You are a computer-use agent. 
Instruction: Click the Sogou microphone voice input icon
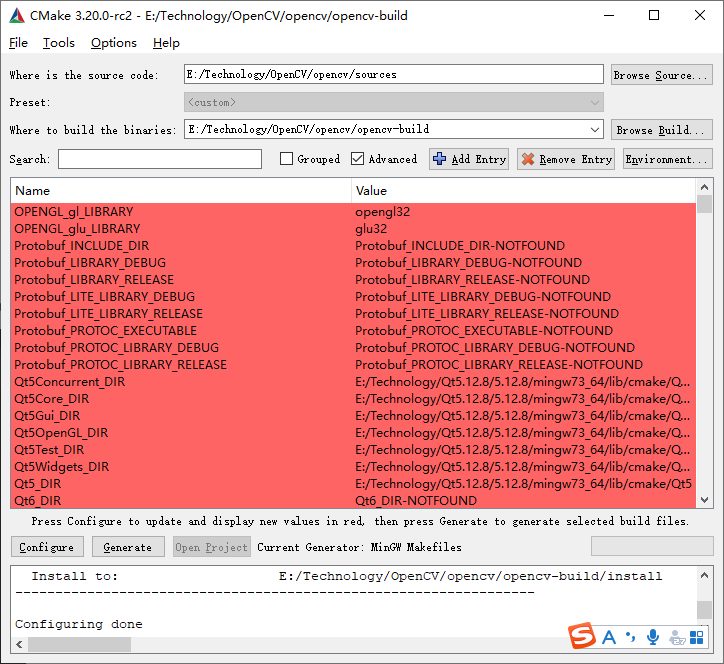tap(652, 637)
